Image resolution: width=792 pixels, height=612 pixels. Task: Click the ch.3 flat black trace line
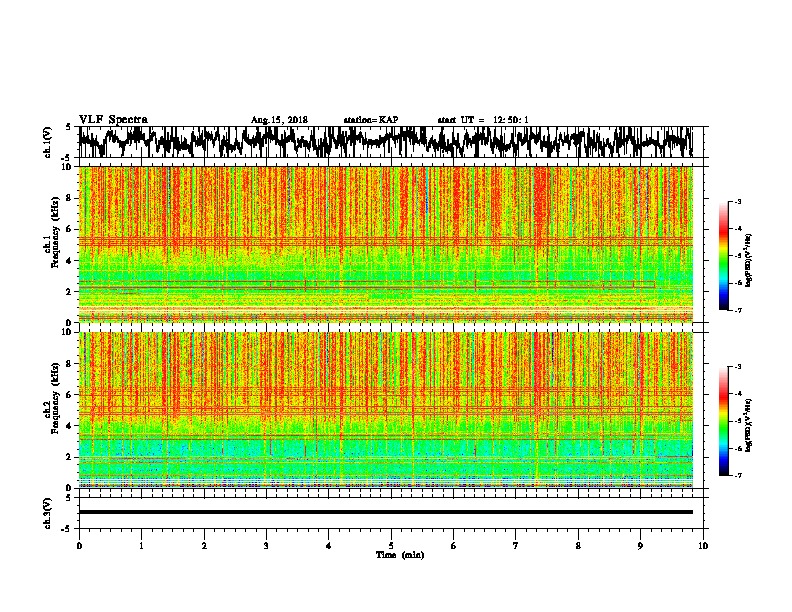(x=386, y=512)
